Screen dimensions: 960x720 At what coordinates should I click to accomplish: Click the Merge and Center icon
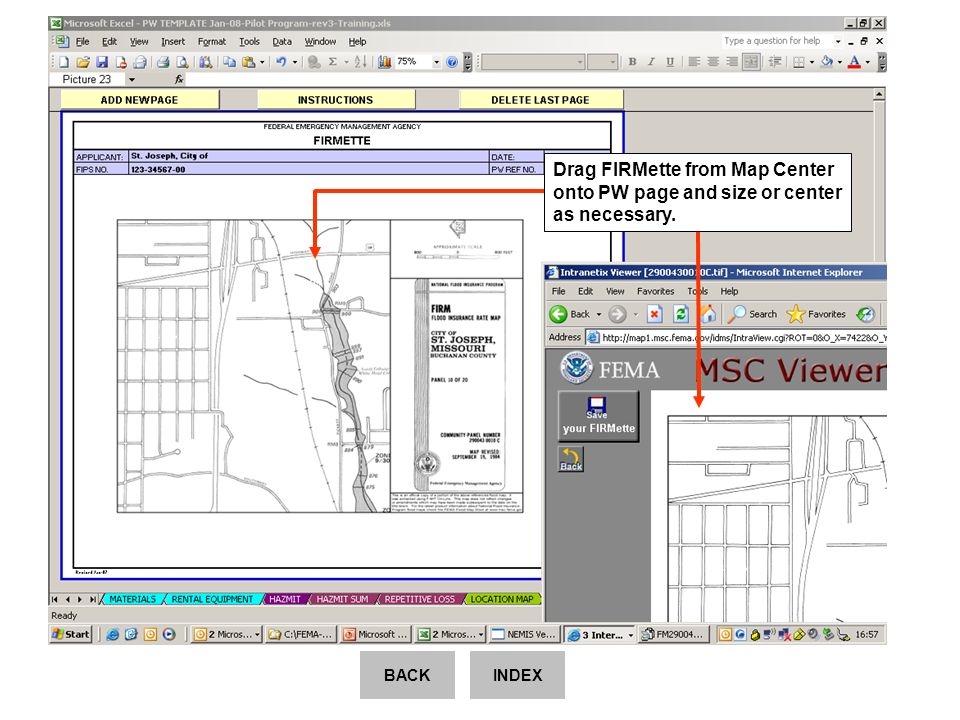point(751,62)
